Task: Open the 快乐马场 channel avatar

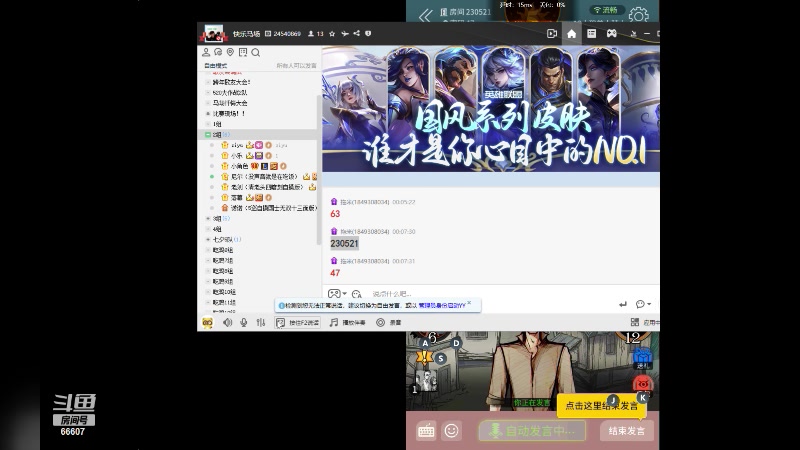Action: point(214,34)
